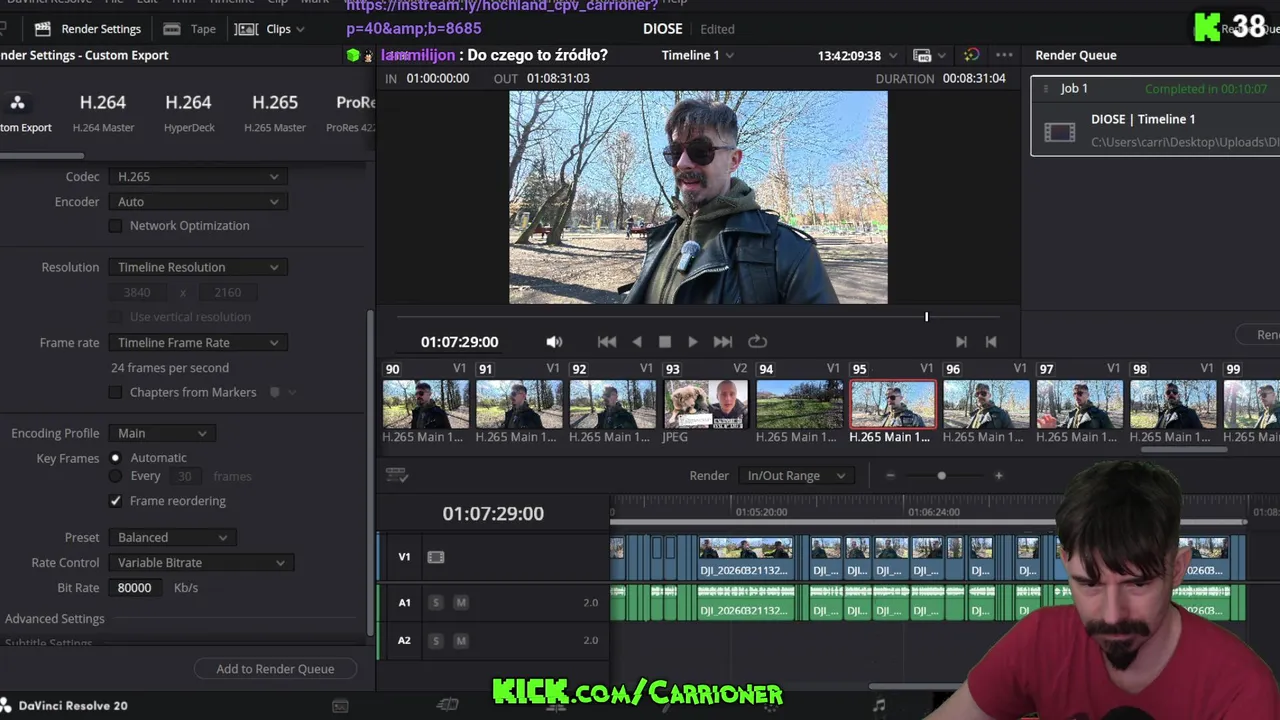
Task: Open the Timeline 1 selector dropdown
Action: (x=697, y=55)
